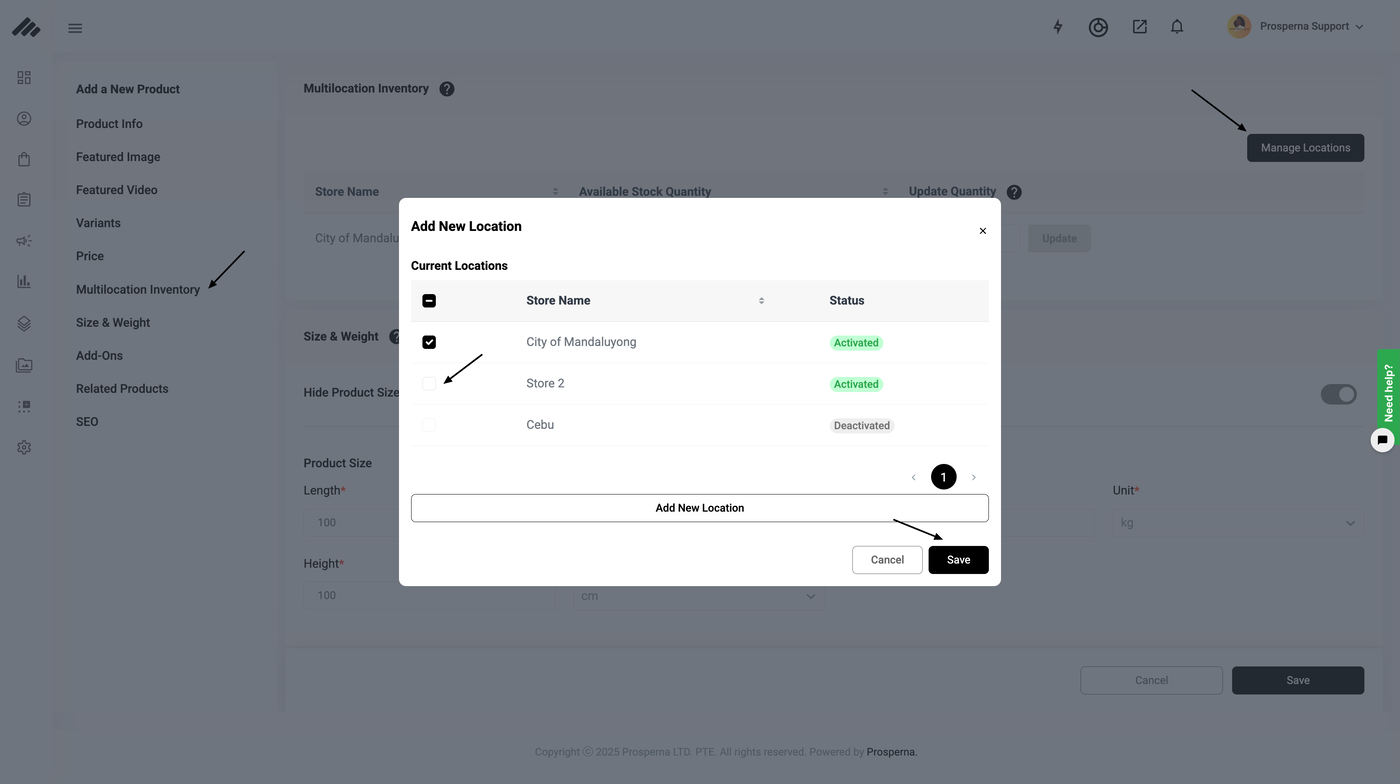1400x784 pixels.
Task: Go to next page of locations
Action: [x=973, y=477]
